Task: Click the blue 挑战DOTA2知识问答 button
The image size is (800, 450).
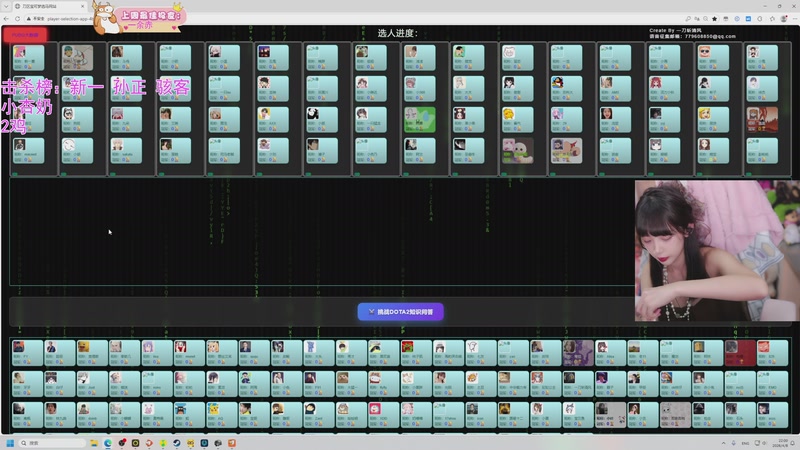Action: pyautogui.click(x=401, y=312)
